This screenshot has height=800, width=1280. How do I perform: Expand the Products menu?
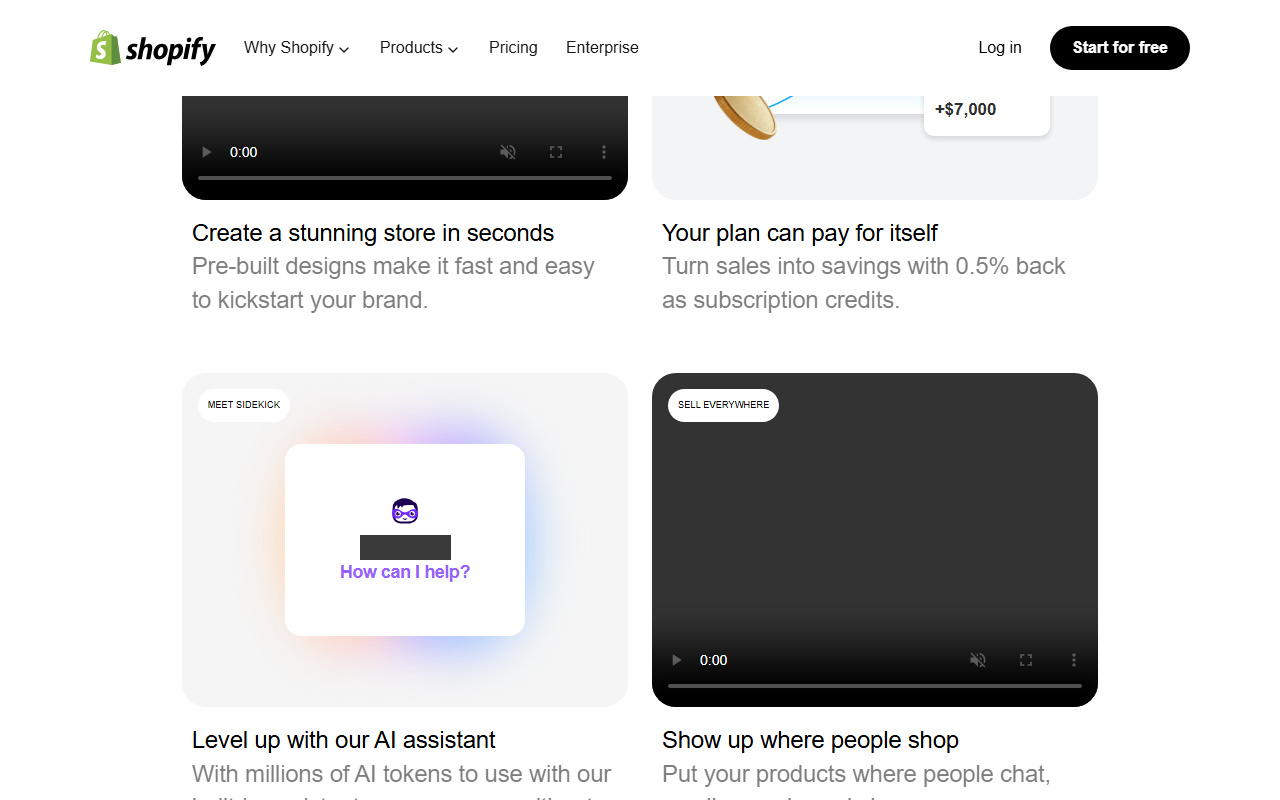pyautogui.click(x=419, y=48)
